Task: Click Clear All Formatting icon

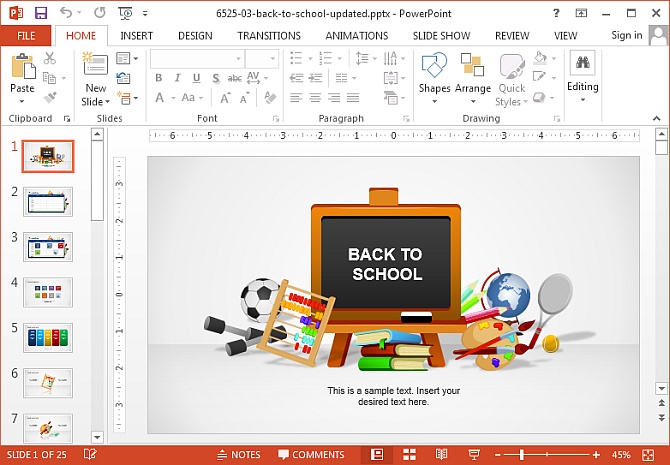Action: click(x=270, y=98)
